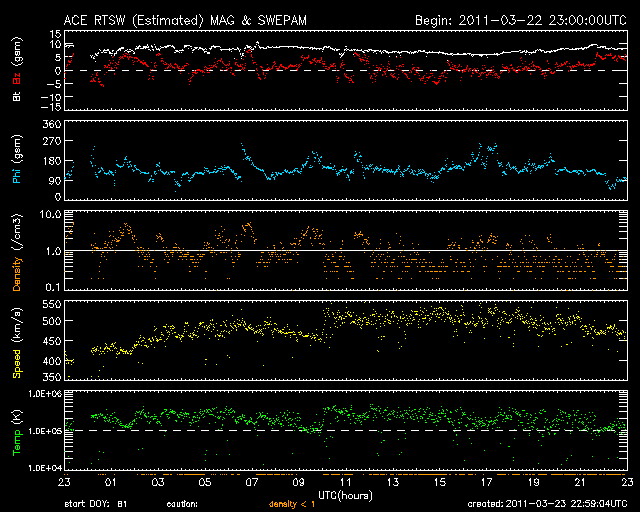This screenshot has height=512, width=640.
Task: Click the "1.0E+04" tick on the Temp axis
Action: (45, 468)
